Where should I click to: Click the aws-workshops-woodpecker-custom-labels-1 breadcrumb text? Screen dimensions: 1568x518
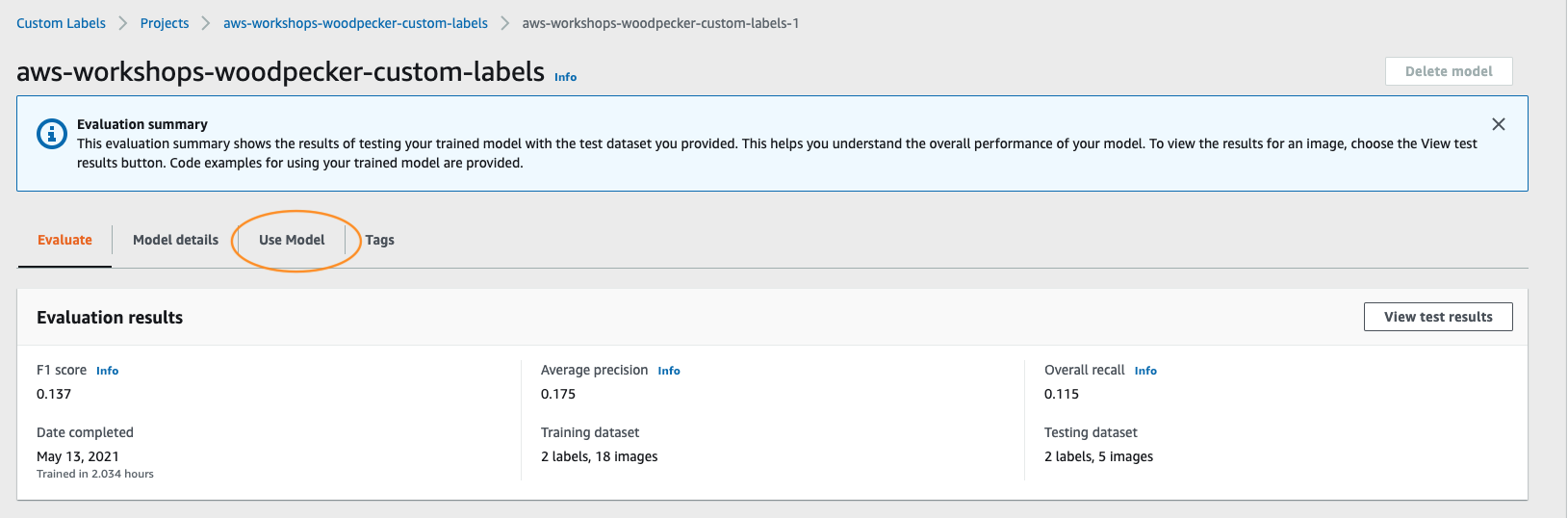tap(660, 23)
